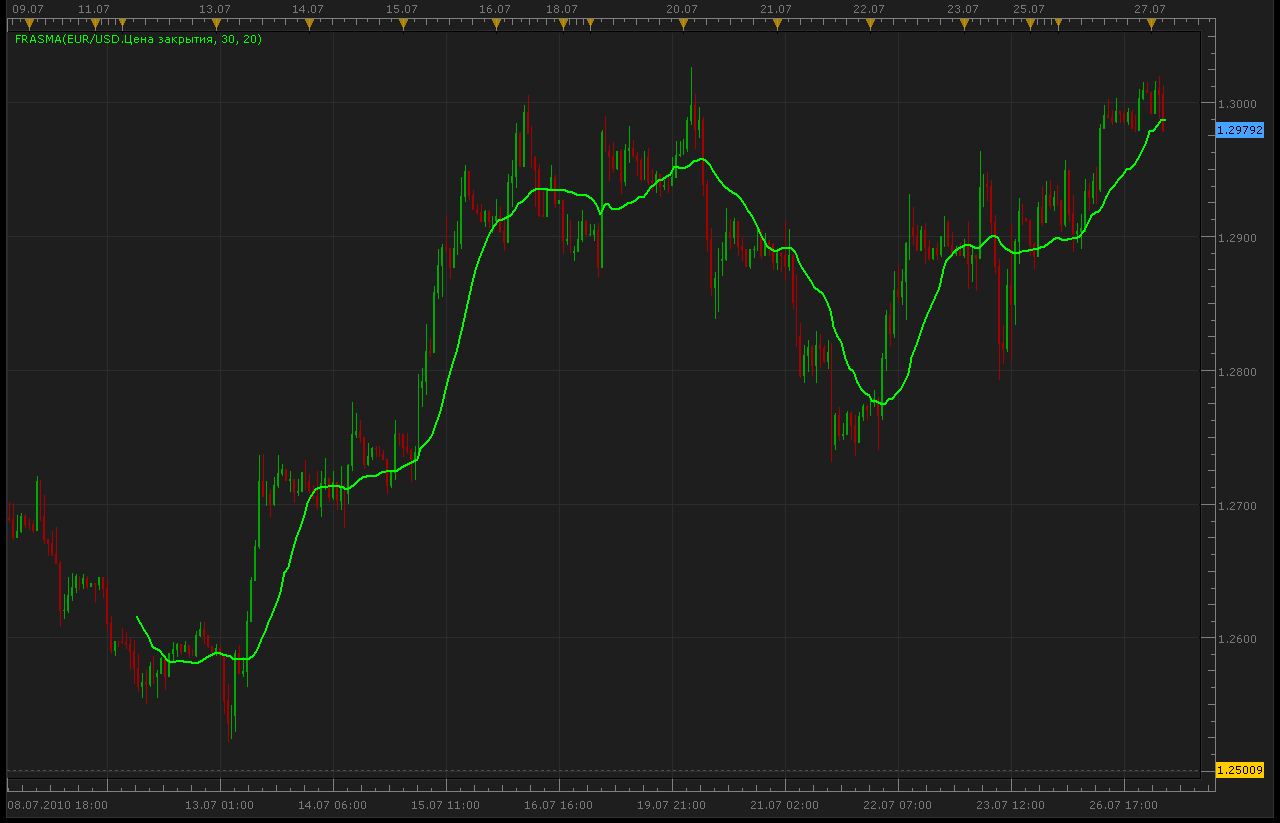Click the 20.07 date text on top ruler
This screenshot has height=823, width=1280.
tap(681, 9)
